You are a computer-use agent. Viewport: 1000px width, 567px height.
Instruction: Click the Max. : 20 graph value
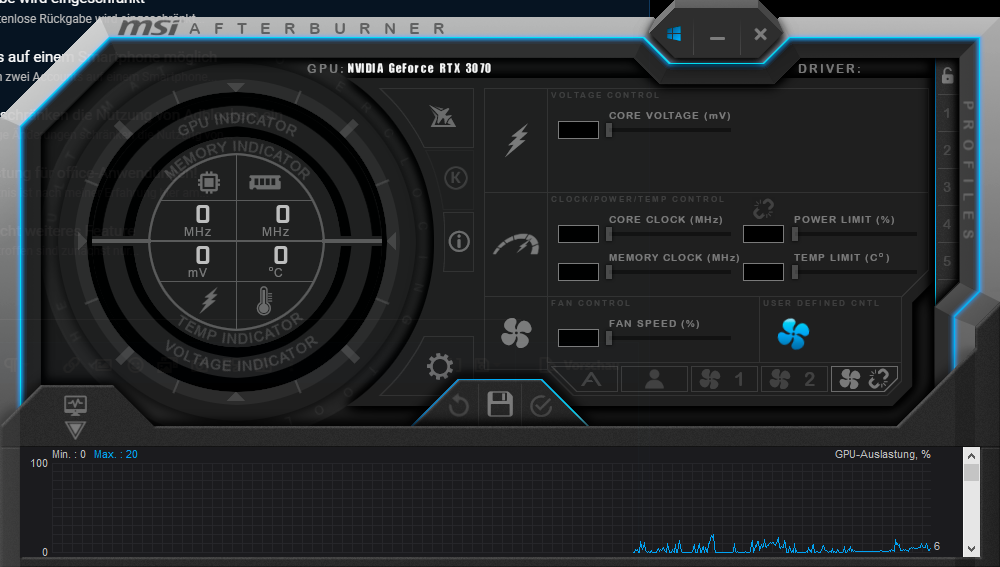(115, 454)
